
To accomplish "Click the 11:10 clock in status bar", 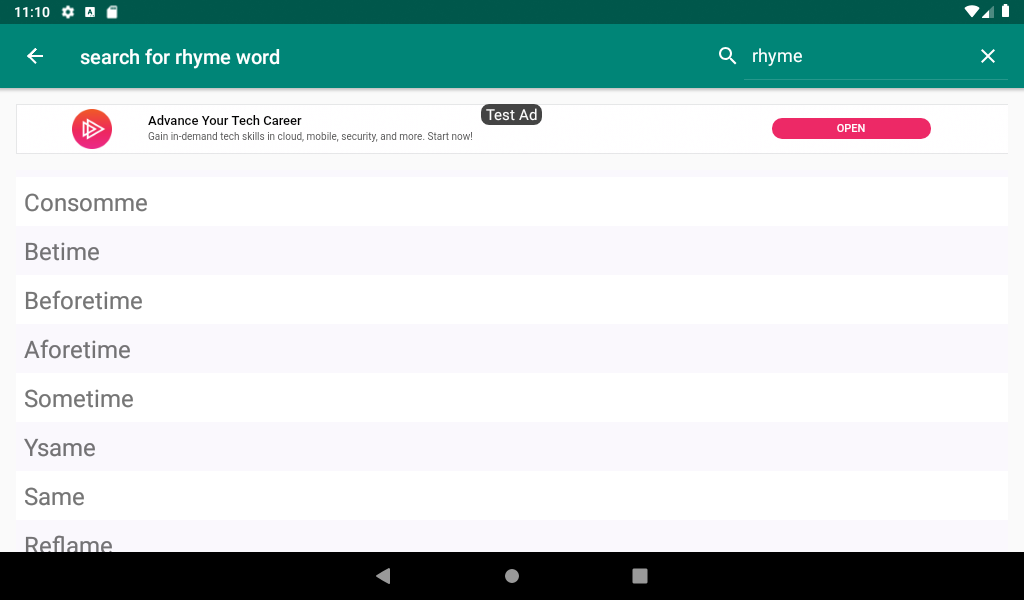I will [x=32, y=12].
